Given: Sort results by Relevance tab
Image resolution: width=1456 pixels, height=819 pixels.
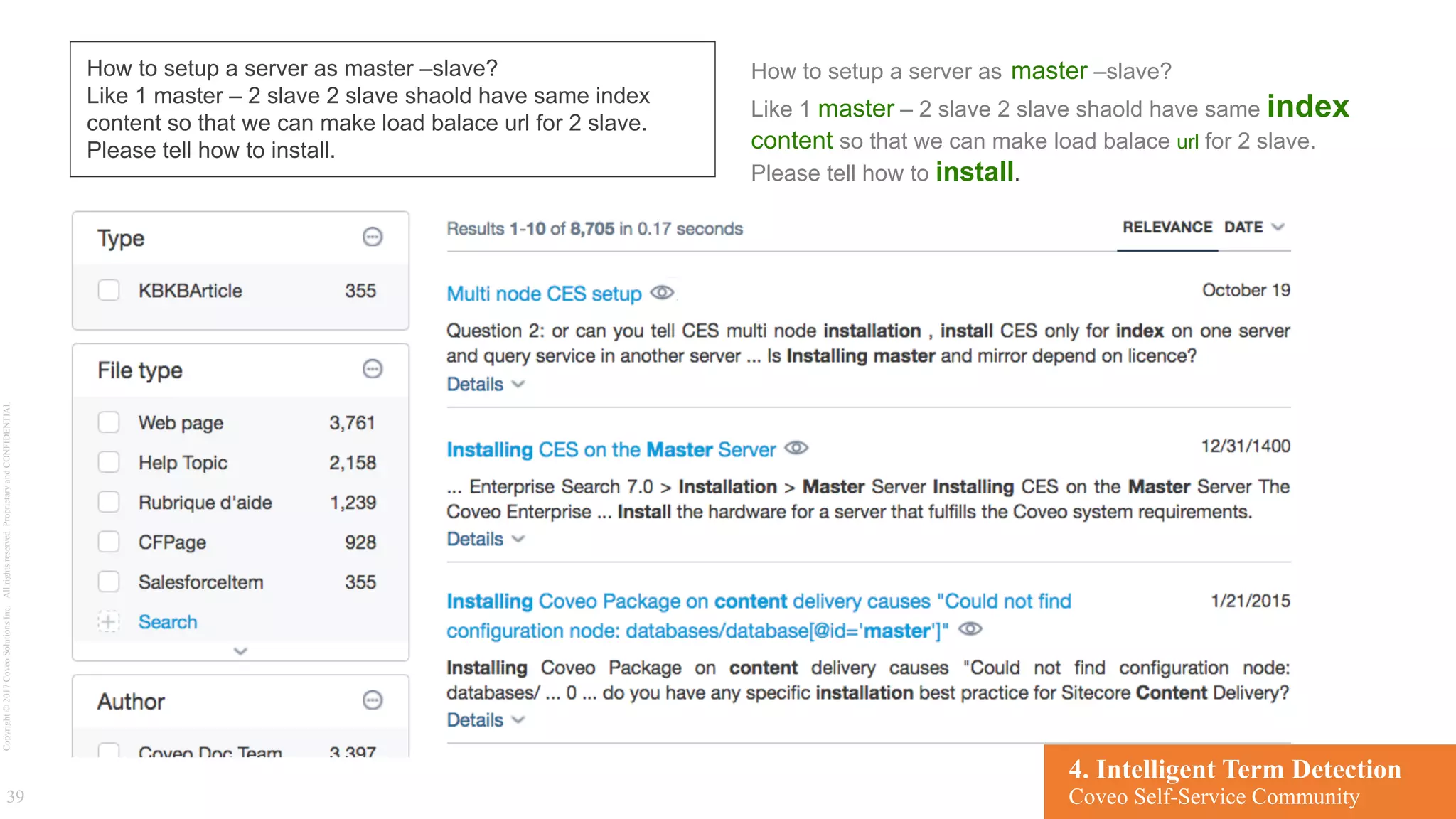Looking at the screenshot, I should (x=1167, y=227).
